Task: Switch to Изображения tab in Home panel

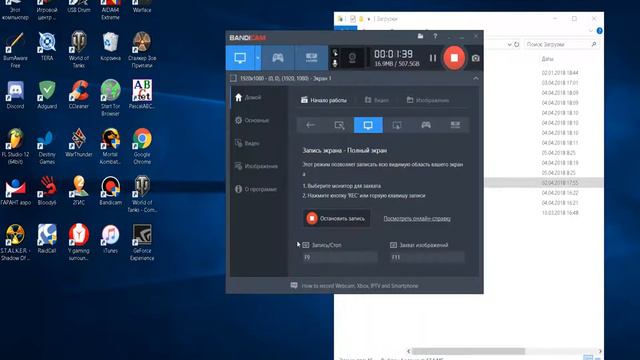Action: (x=428, y=100)
